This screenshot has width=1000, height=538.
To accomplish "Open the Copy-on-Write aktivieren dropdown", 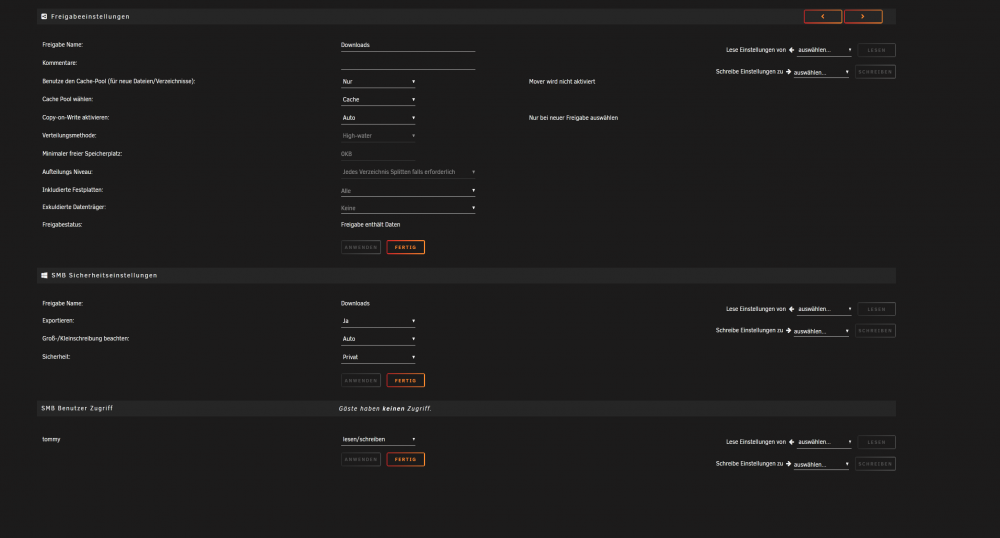I will tap(378, 118).
